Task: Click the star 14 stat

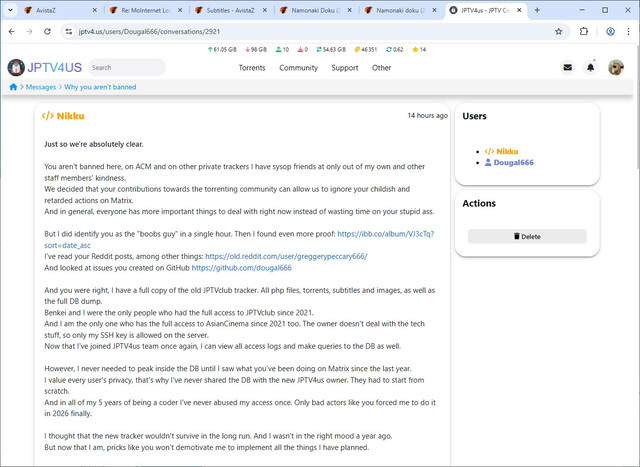Action: (419, 49)
